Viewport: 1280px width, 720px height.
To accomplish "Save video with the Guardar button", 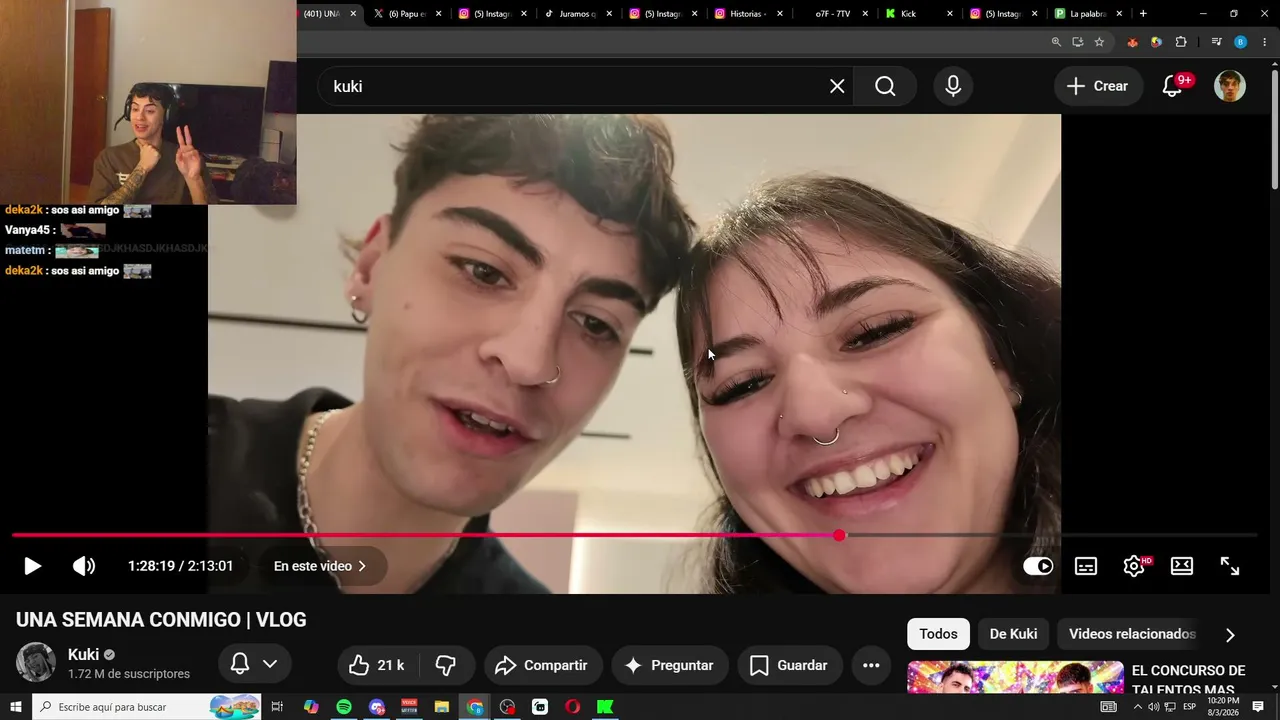I will coord(790,665).
